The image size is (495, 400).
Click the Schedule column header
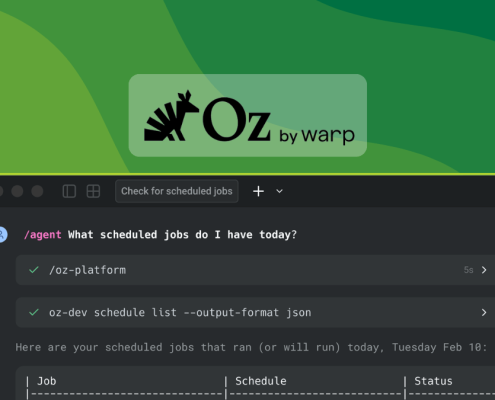[261, 381]
